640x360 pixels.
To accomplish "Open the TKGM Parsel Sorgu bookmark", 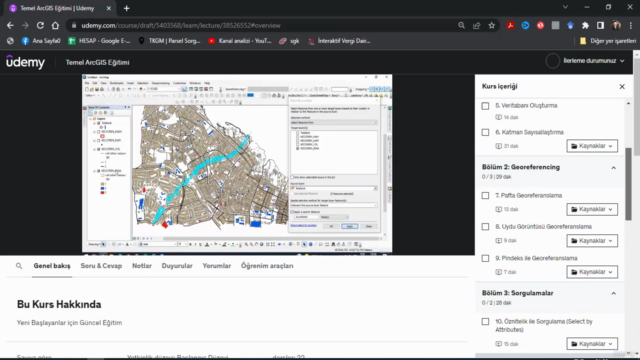I will click(x=169, y=41).
